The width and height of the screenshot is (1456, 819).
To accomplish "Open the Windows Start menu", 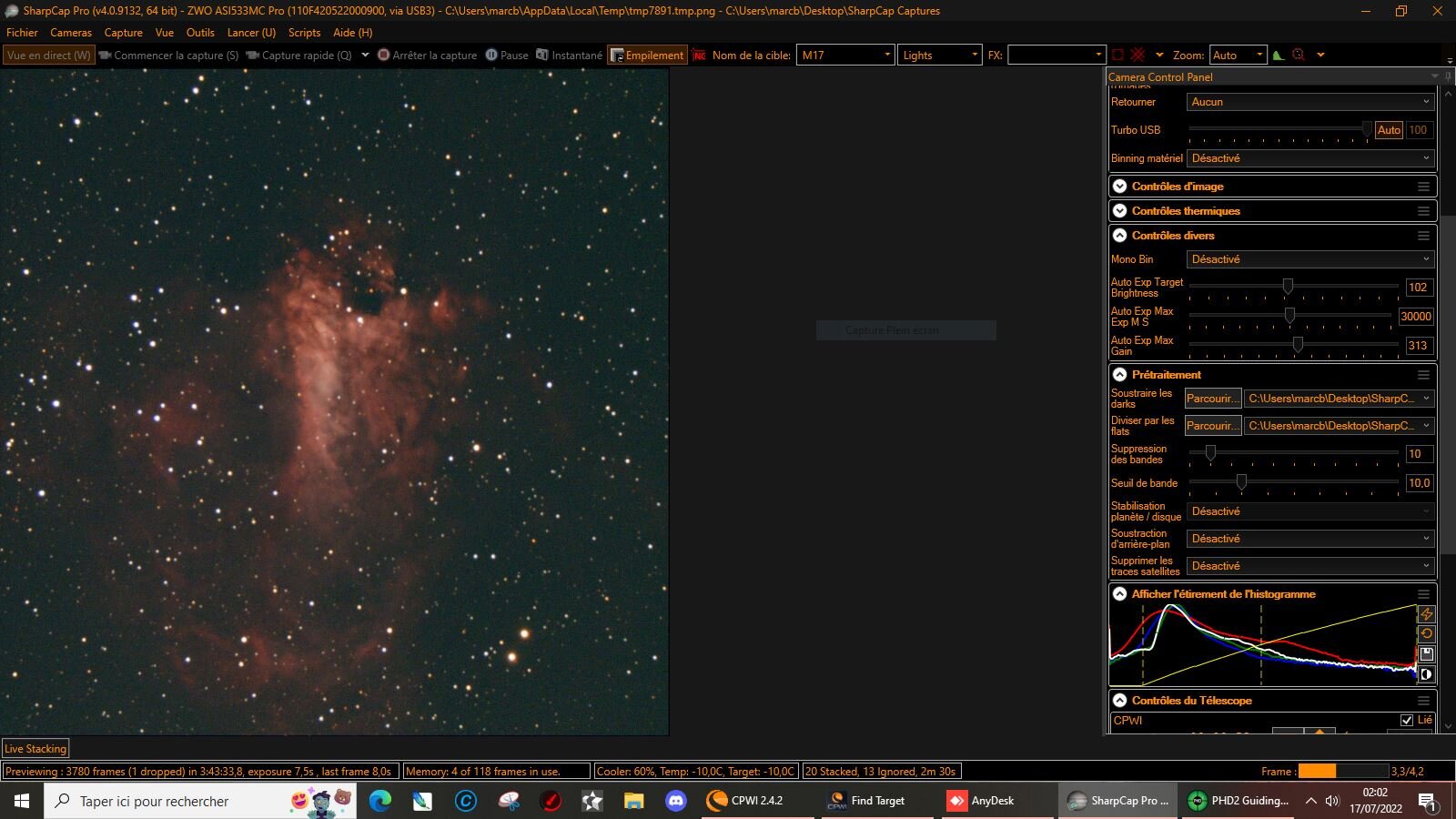I will [x=22, y=801].
